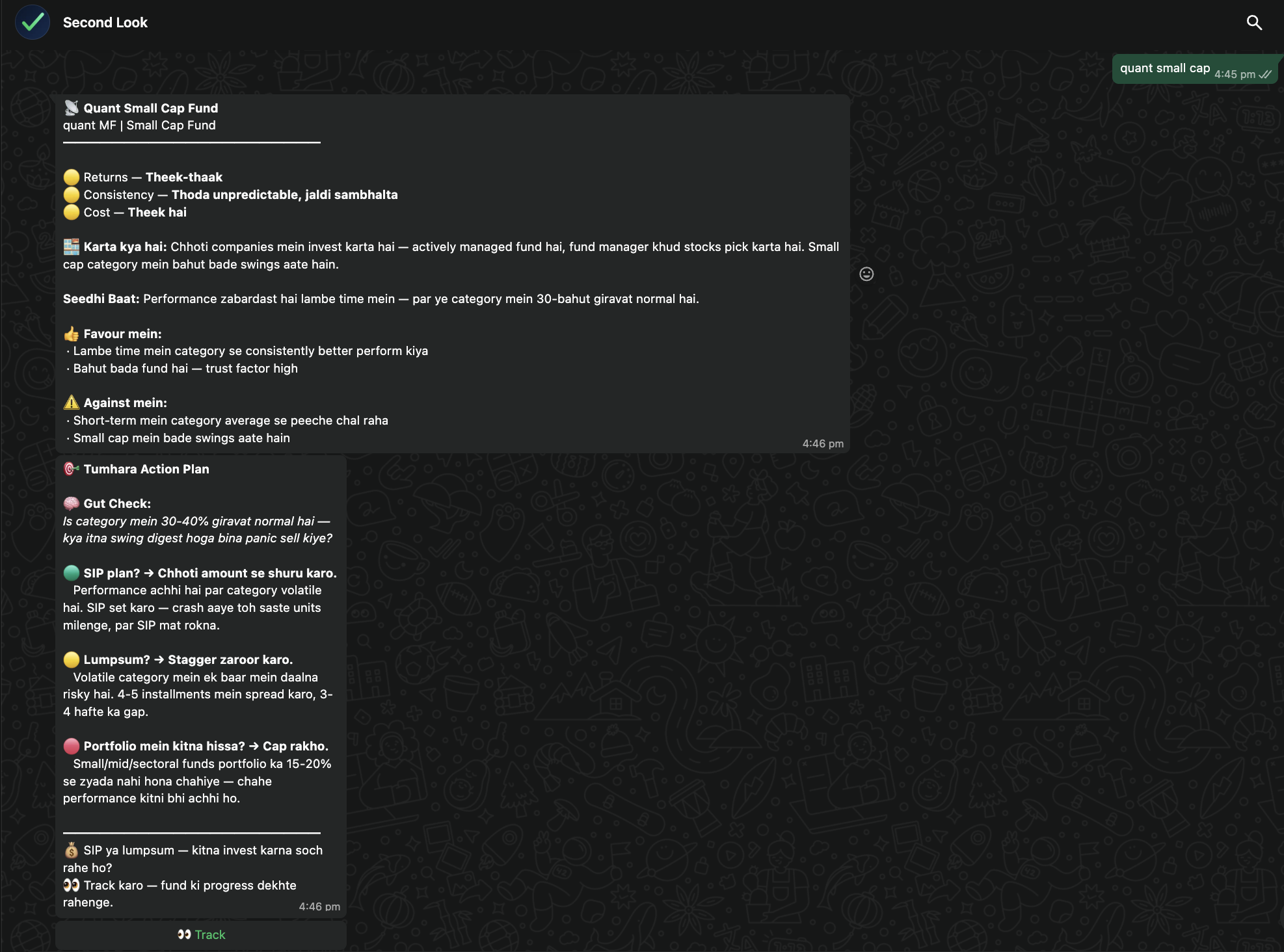Select the money bag SIP ya lumpsum icon
This screenshot has height=952, width=1284.
[x=72, y=850]
